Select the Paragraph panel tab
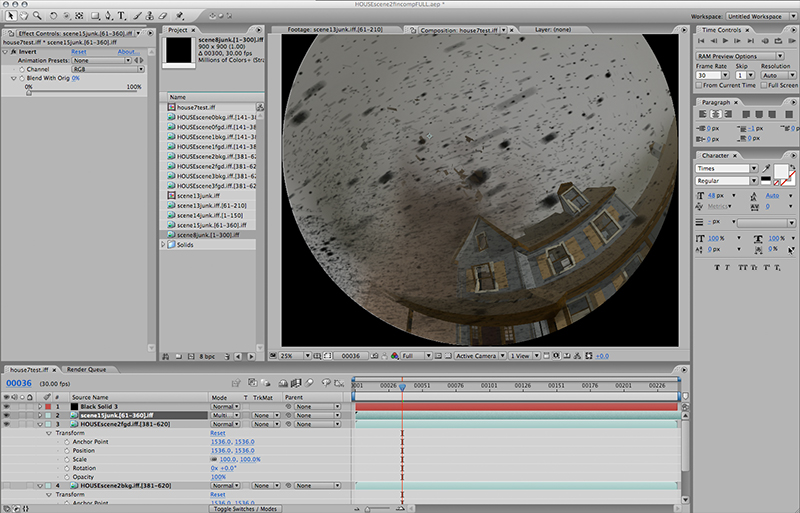Screen dimensions: 800x513 [715, 102]
